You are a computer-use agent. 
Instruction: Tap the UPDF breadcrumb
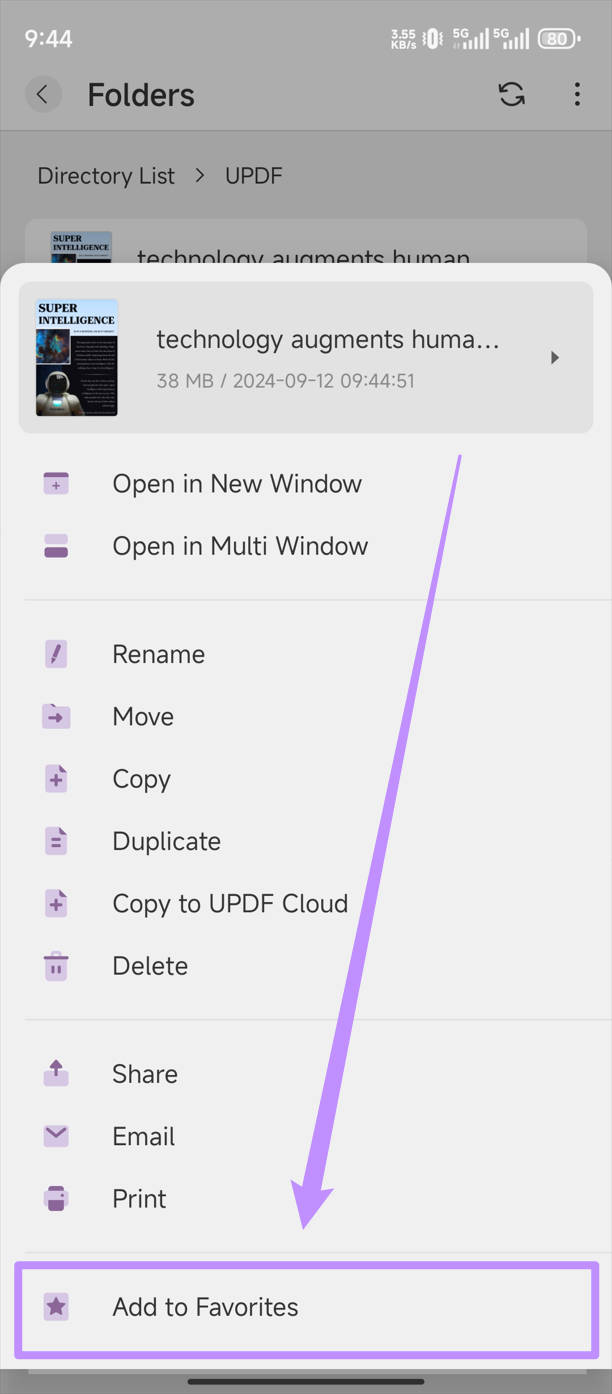click(254, 176)
